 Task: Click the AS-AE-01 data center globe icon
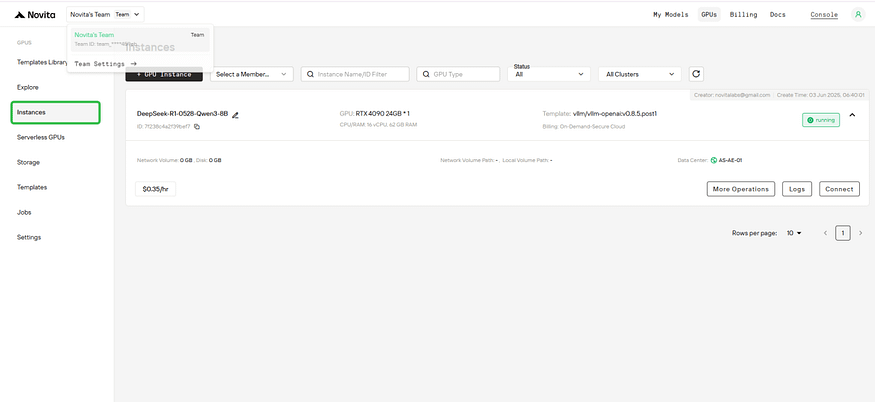(714, 160)
